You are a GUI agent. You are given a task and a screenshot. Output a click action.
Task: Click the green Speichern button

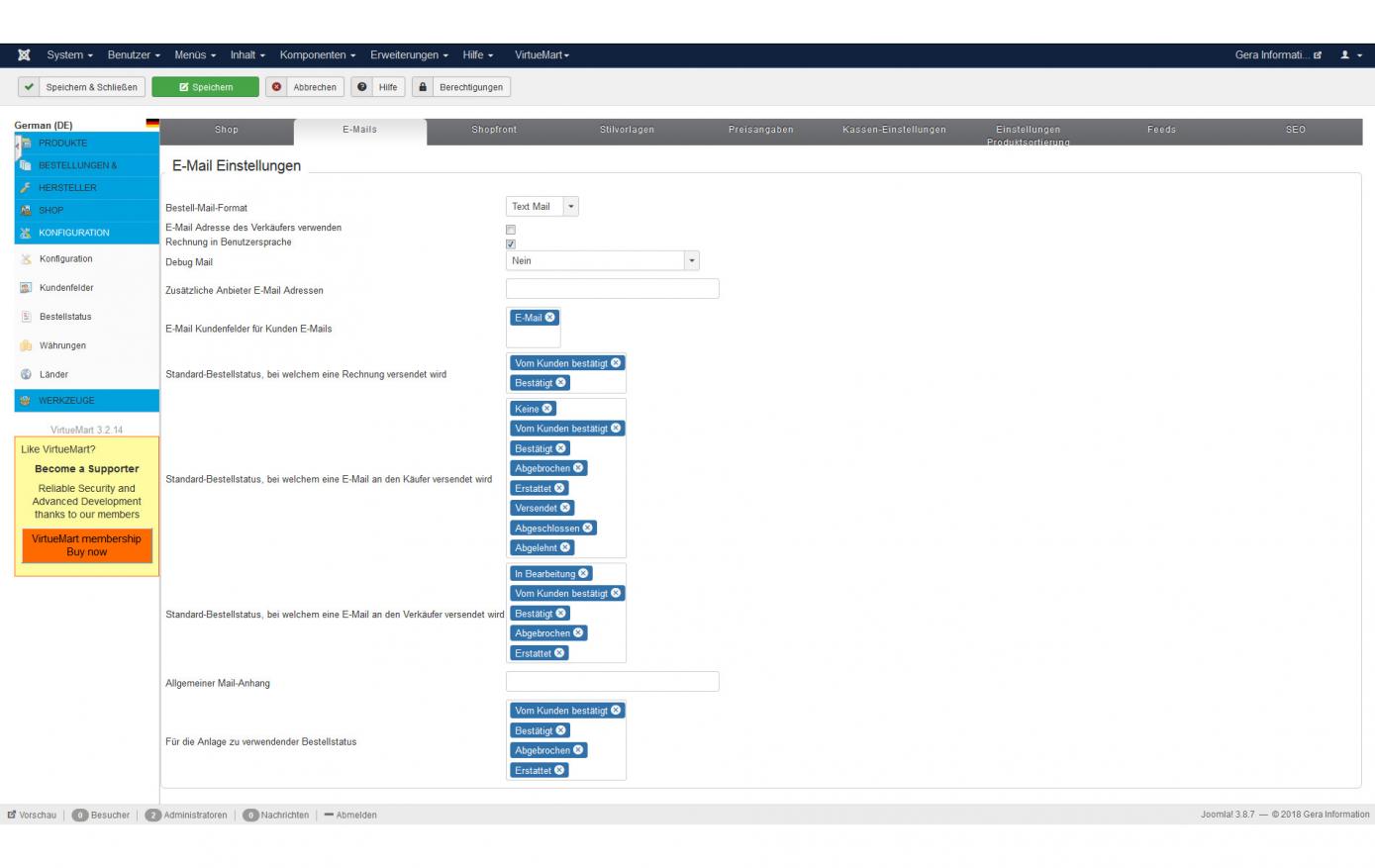(x=205, y=87)
